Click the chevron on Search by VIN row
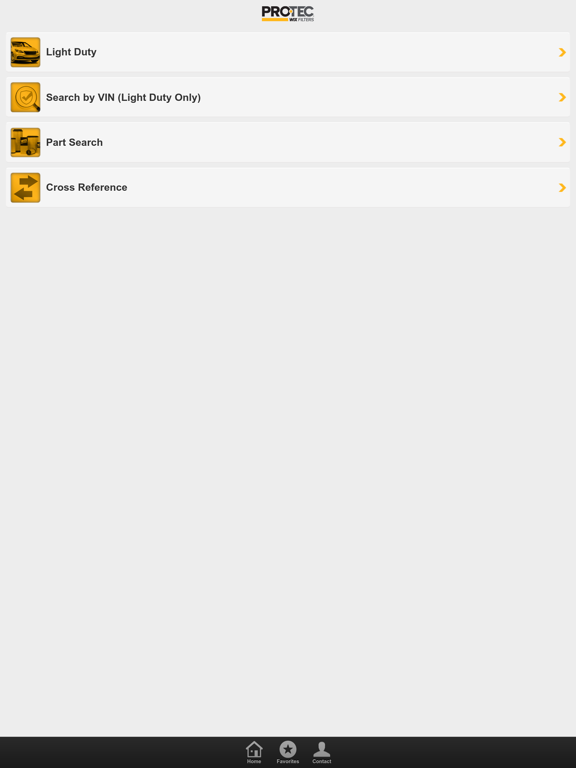 tap(562, 97)
